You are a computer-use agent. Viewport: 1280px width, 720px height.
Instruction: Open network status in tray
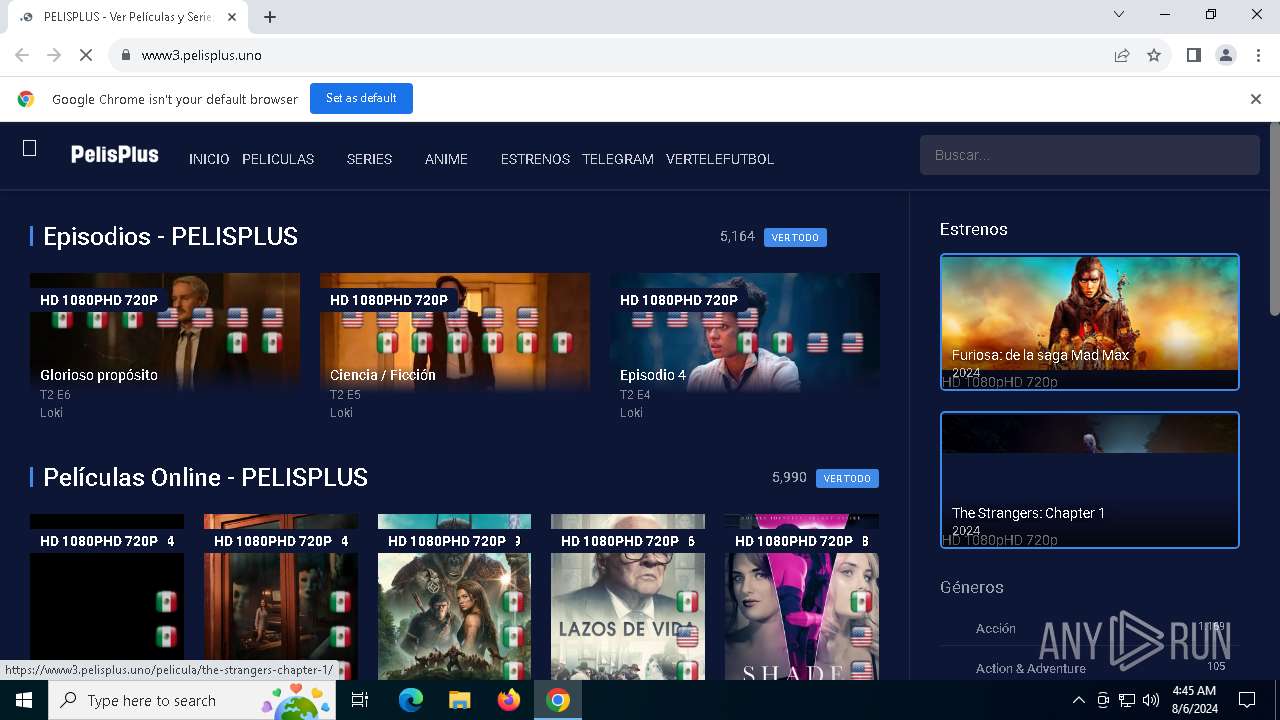(1127, 700)
